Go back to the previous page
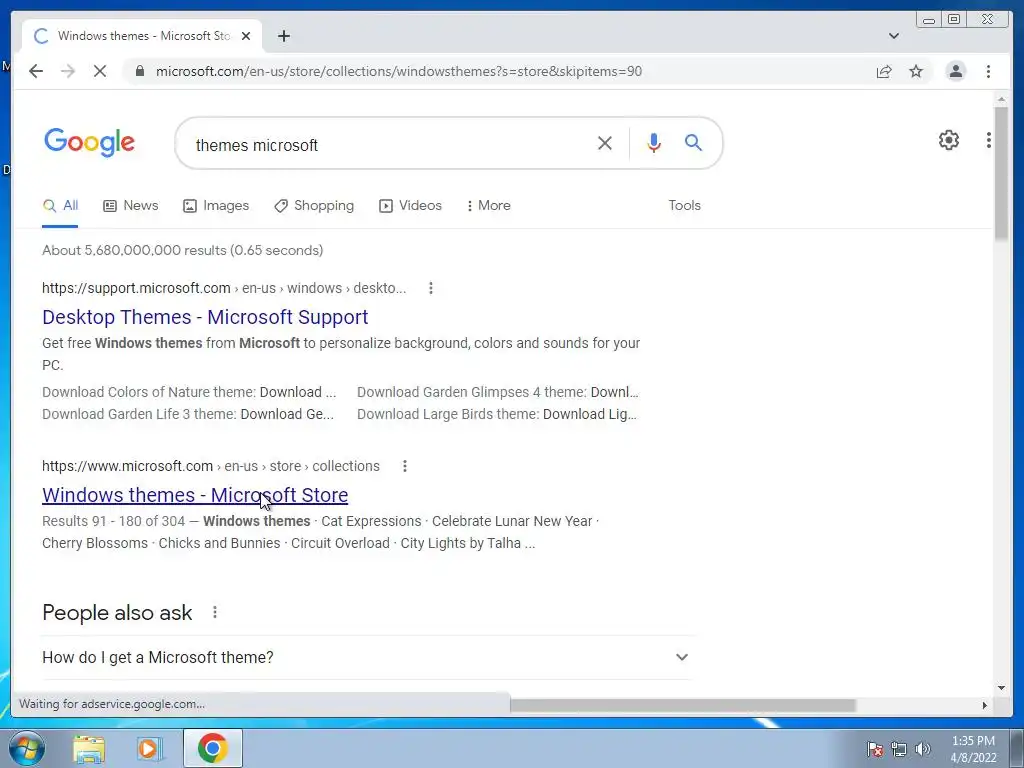This screenshot has width=1024, height=768. [x=36, y=71]
